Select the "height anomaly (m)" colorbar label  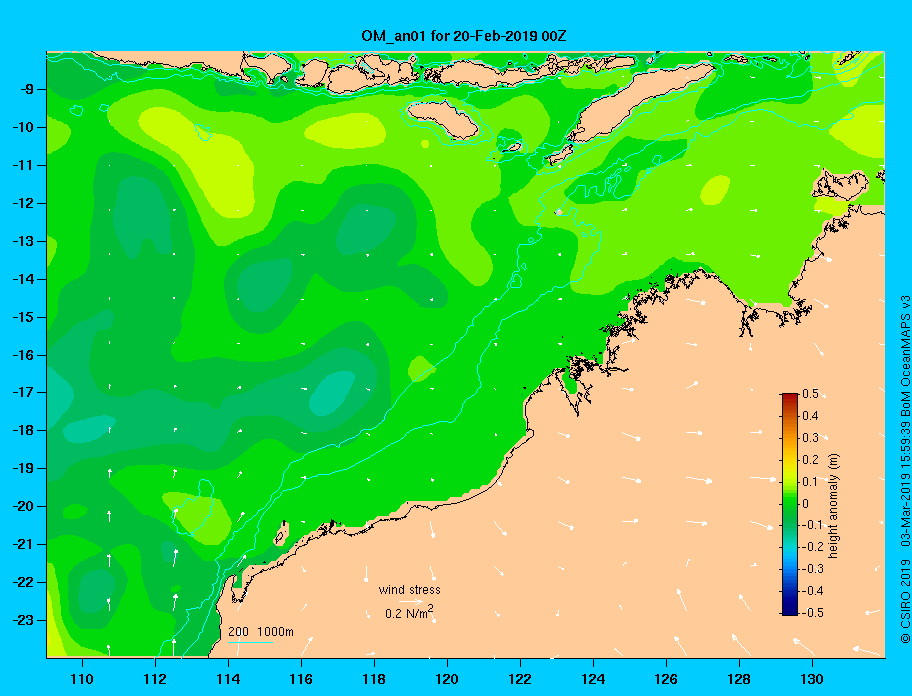833,506
